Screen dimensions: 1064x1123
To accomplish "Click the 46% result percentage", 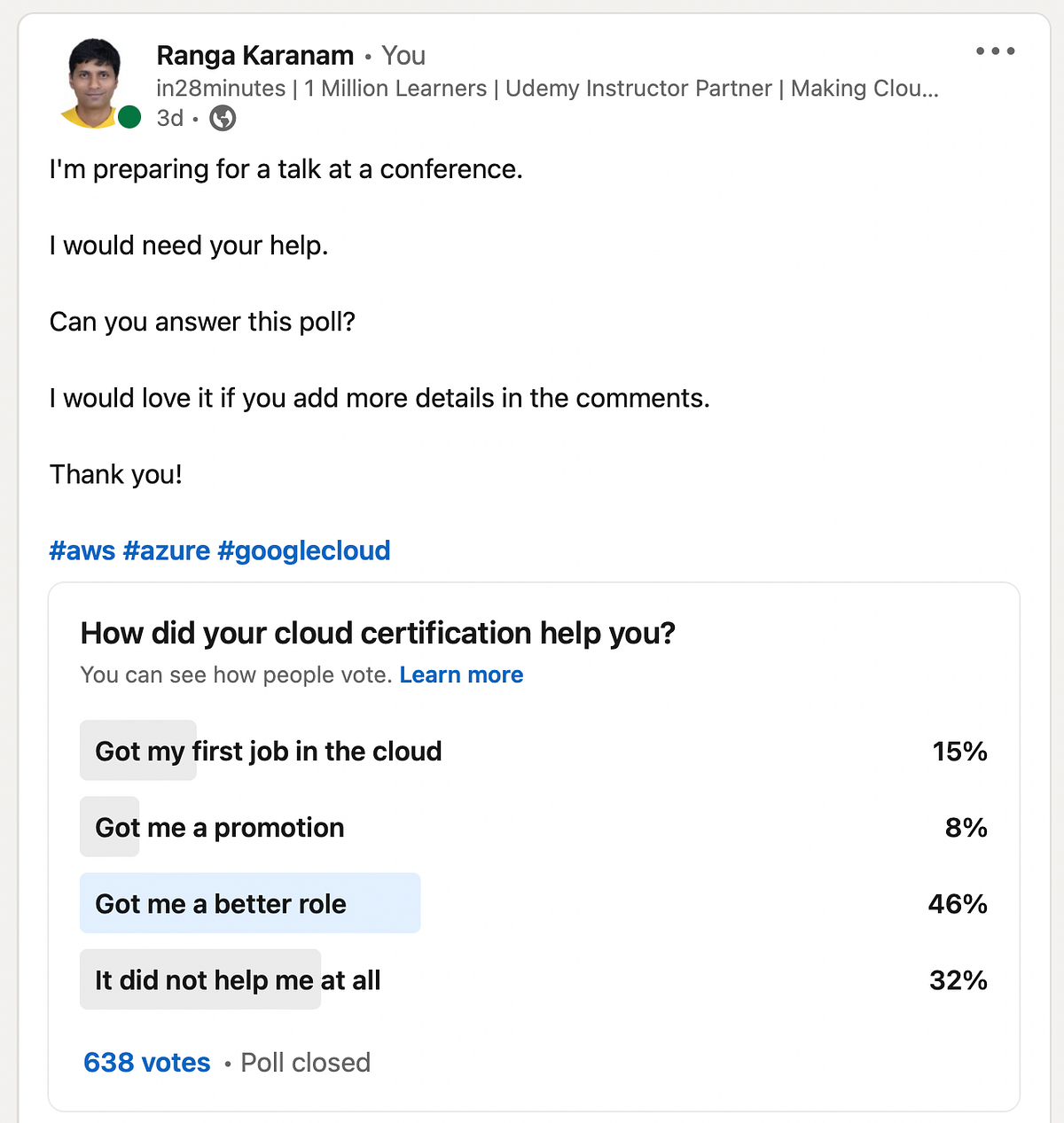I will [958, 904].
